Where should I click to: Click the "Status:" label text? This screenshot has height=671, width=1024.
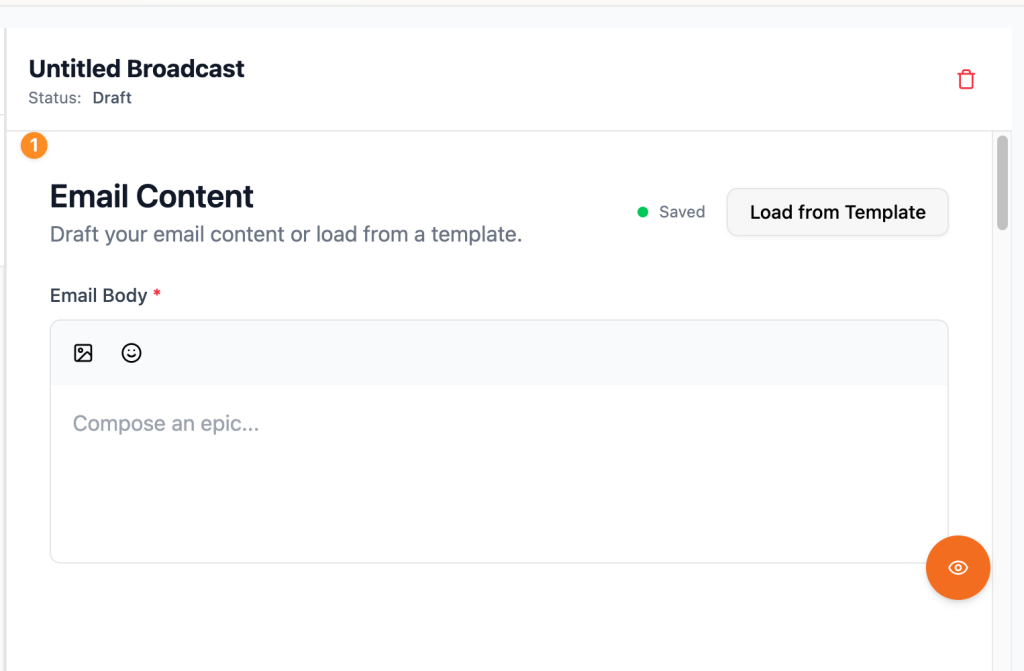(55, 98)
